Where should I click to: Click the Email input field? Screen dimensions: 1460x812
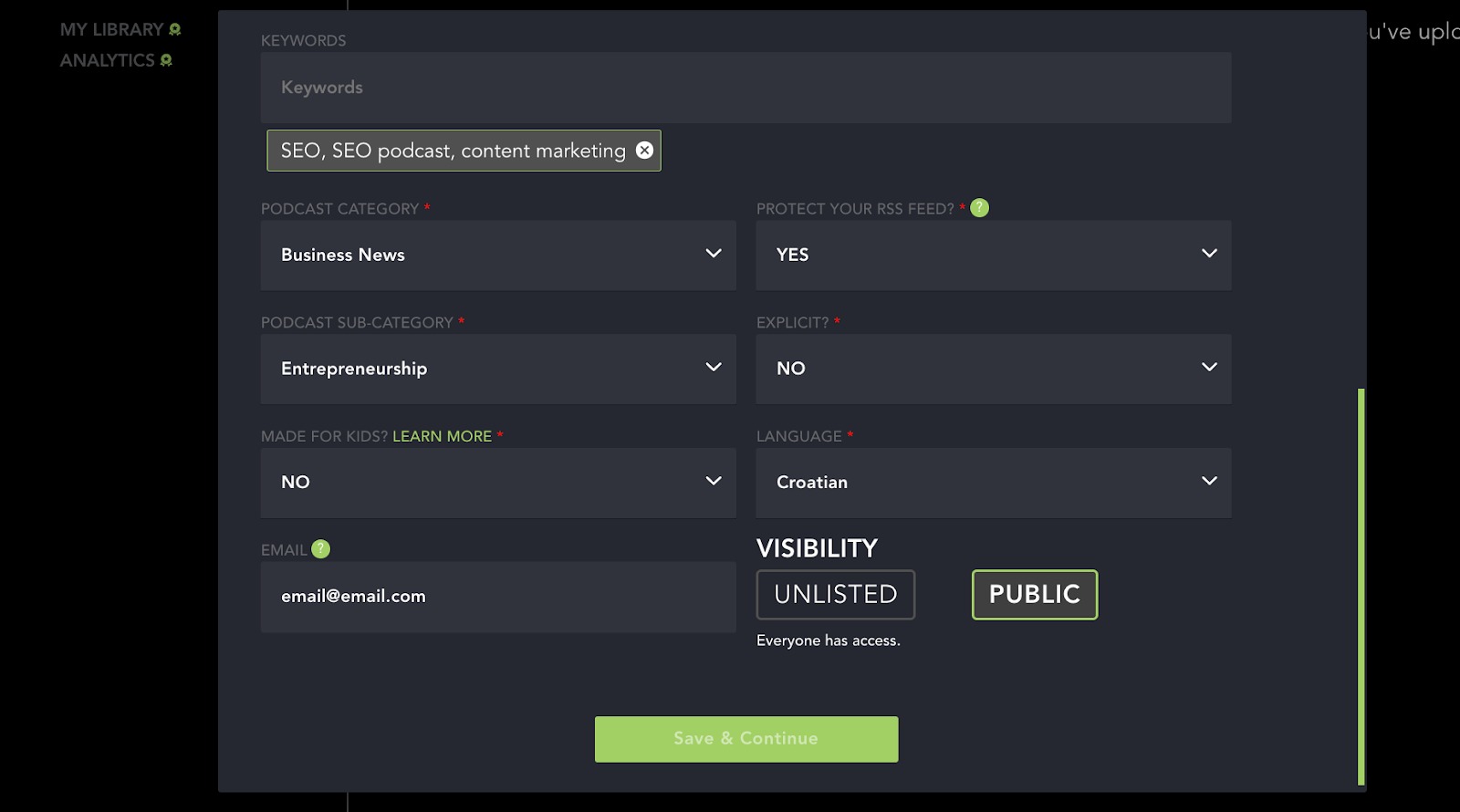click(x=498, y=597)
